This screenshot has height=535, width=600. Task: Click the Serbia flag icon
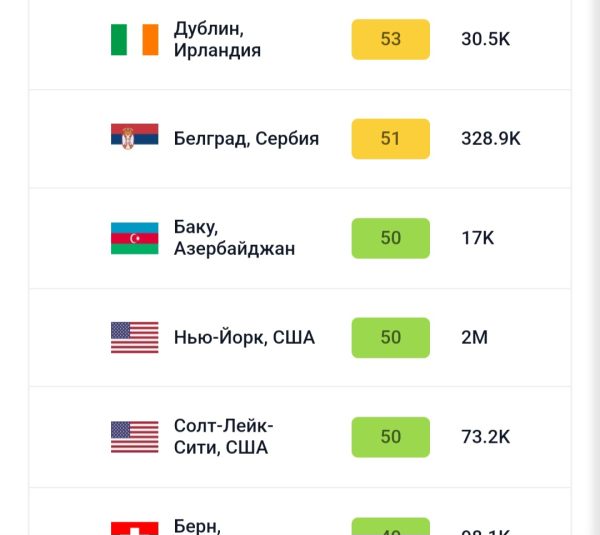click(x=134, y=138)
